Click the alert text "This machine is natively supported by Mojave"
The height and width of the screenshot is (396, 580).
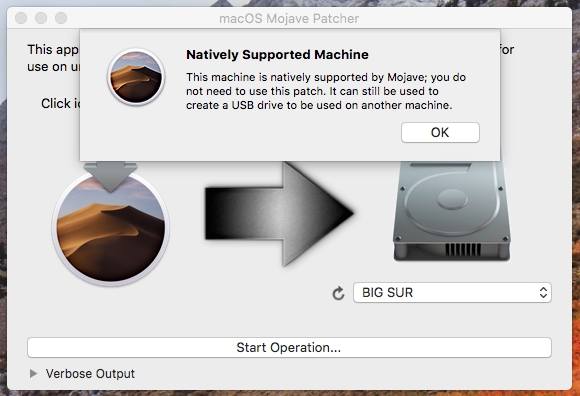pyautogui.click(x=307, y=77)
